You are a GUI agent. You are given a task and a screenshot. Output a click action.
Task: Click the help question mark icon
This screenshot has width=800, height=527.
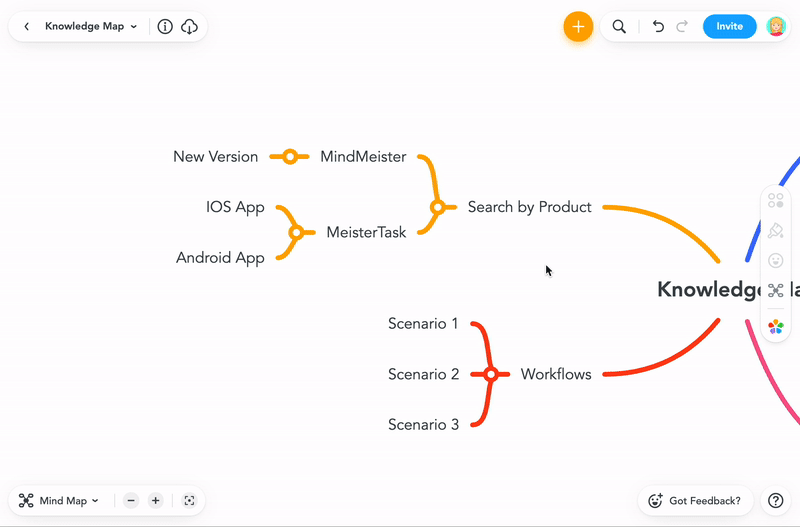775,501
